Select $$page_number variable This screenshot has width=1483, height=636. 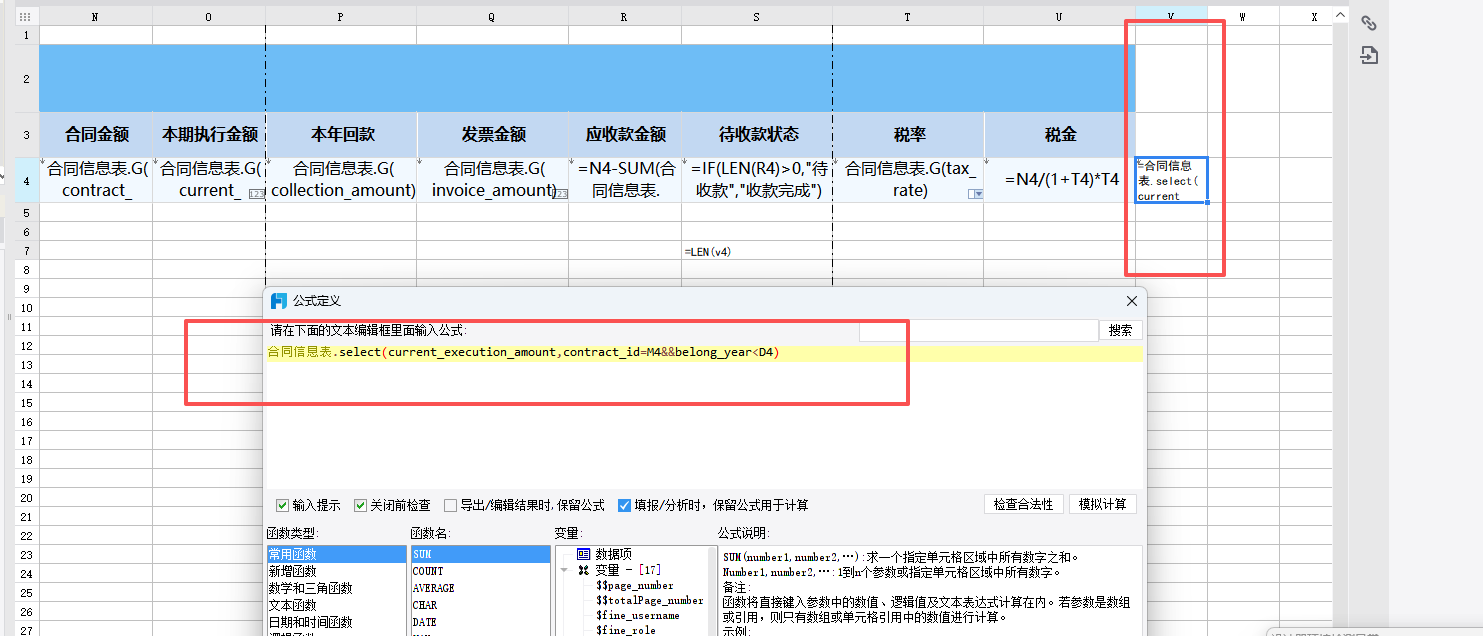[635, 585]
